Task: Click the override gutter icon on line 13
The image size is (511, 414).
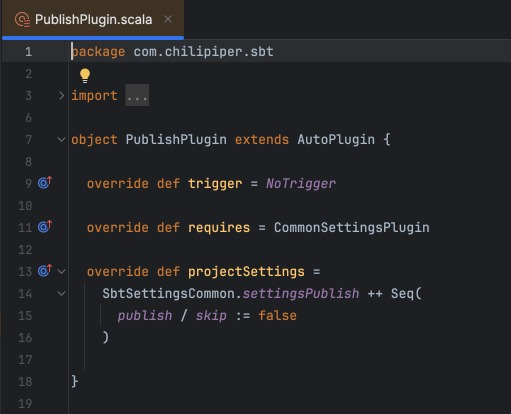Action: (45, 270)
